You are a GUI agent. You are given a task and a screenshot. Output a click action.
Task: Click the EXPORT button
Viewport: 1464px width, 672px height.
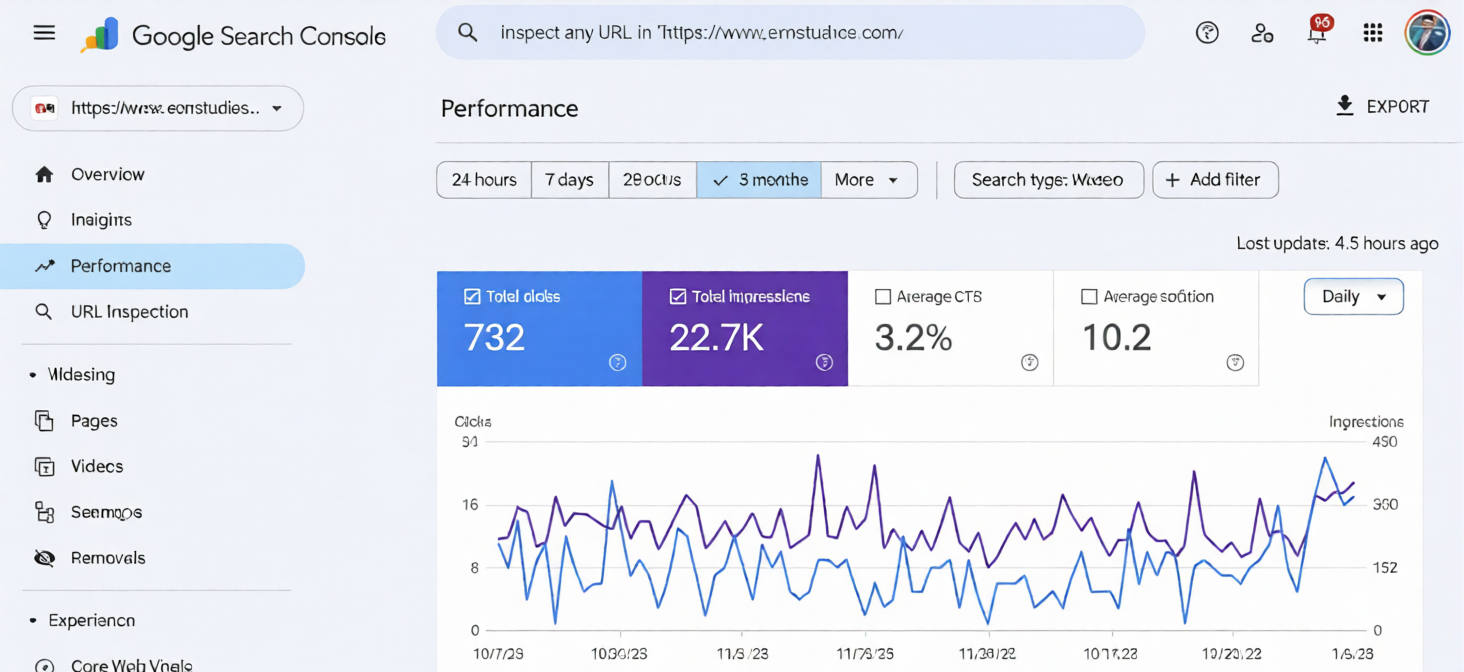1383,106
